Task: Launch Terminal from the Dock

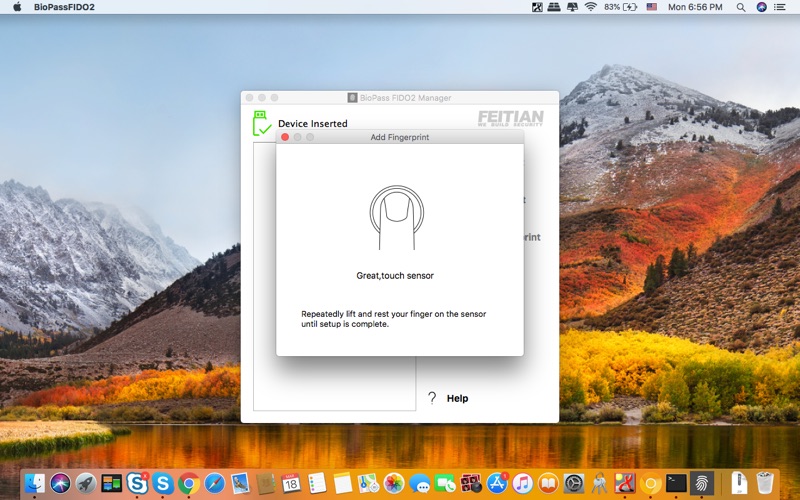Action: pyautogui.click(x=676, y=483)
